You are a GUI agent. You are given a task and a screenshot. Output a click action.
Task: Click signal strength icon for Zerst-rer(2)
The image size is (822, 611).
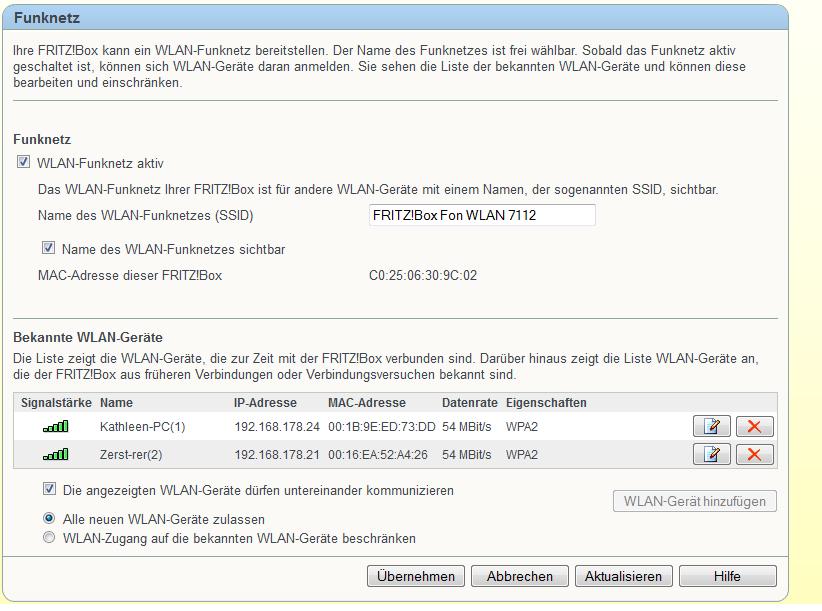point(56,454)
